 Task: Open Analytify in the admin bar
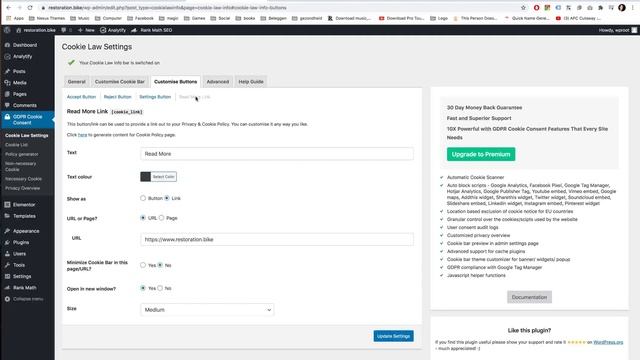[113, 30]
